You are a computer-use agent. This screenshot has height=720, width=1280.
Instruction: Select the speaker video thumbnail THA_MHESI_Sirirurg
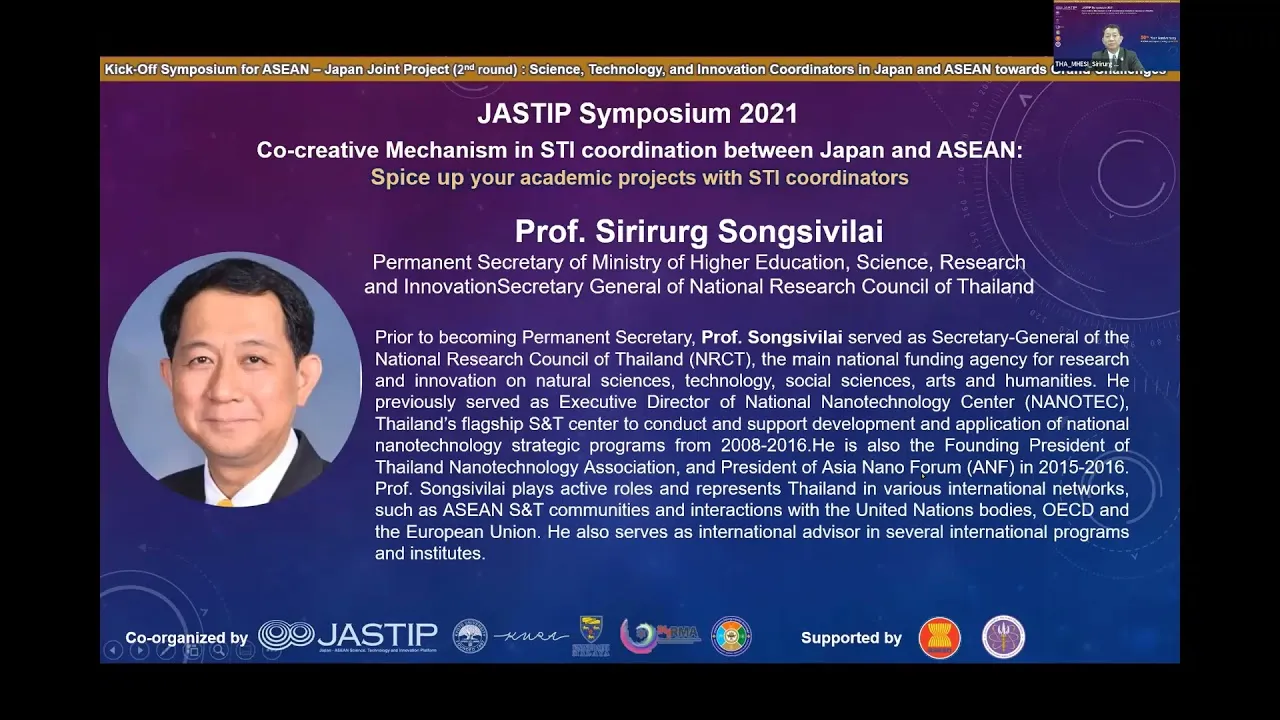[1116, 36]
